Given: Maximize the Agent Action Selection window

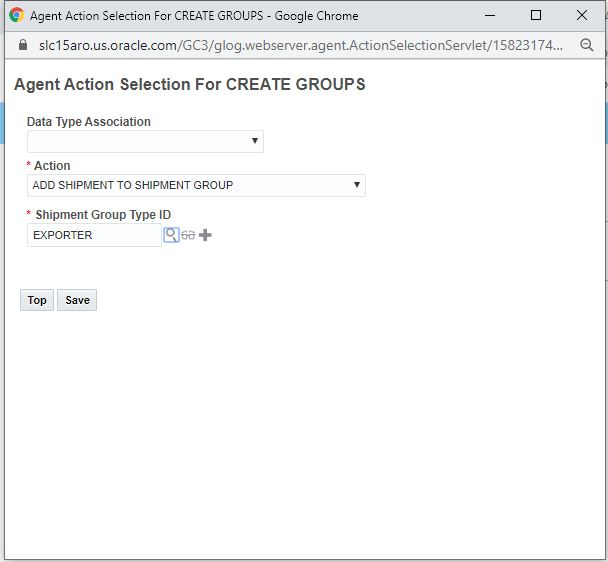Looking at the screenshot, I should pyautogui.click(x=536, y=16).
